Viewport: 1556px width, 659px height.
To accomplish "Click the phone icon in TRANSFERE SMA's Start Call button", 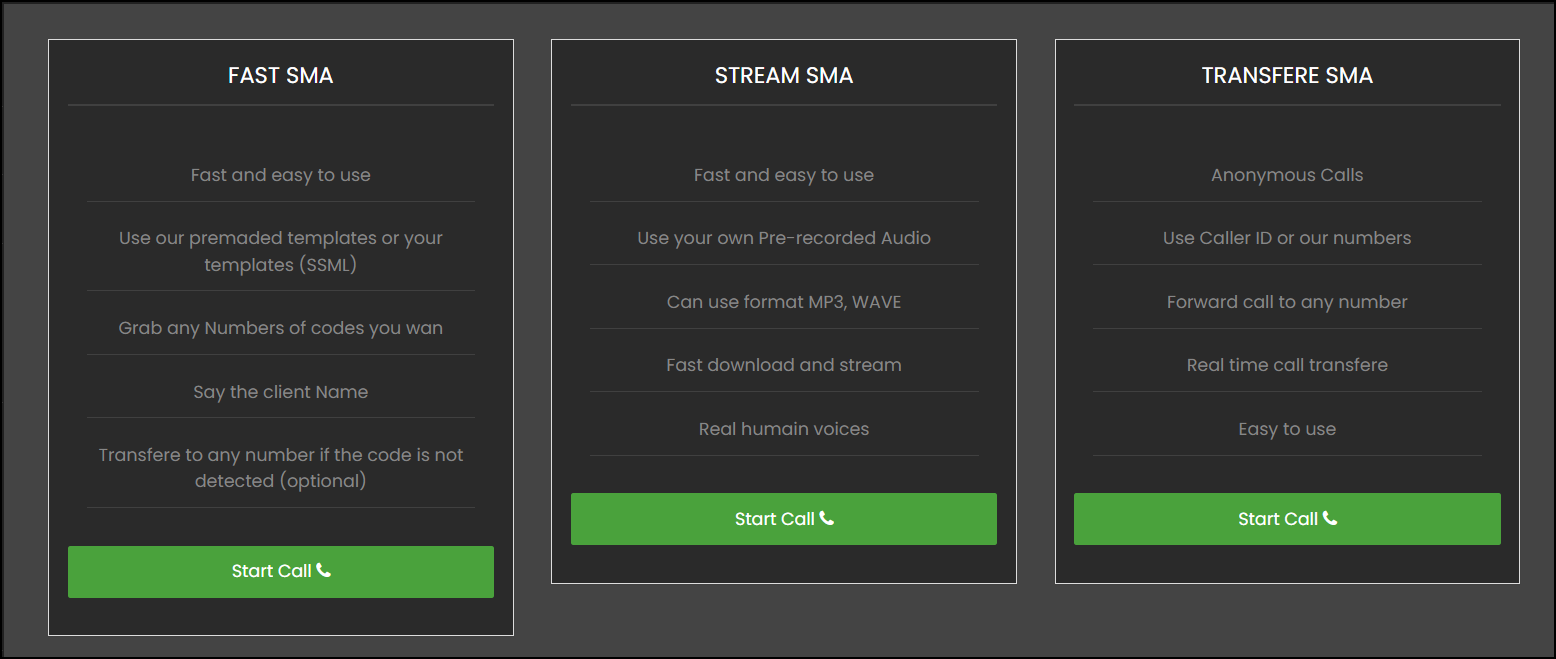I will pos(1329,518).
